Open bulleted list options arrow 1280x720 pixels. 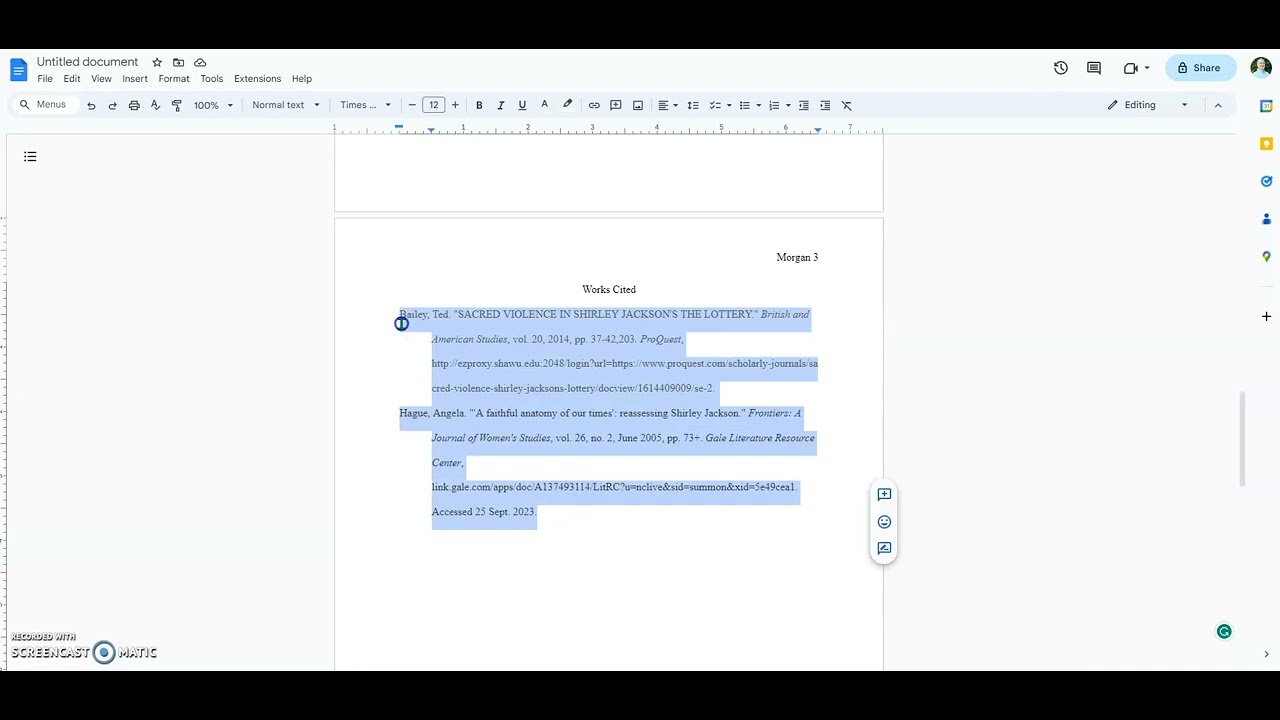coord(758,105)
